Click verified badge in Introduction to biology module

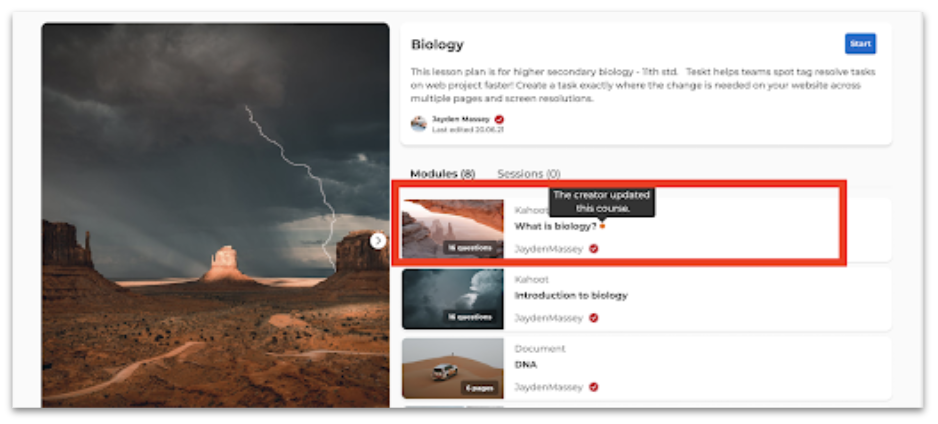click(593, 318)
